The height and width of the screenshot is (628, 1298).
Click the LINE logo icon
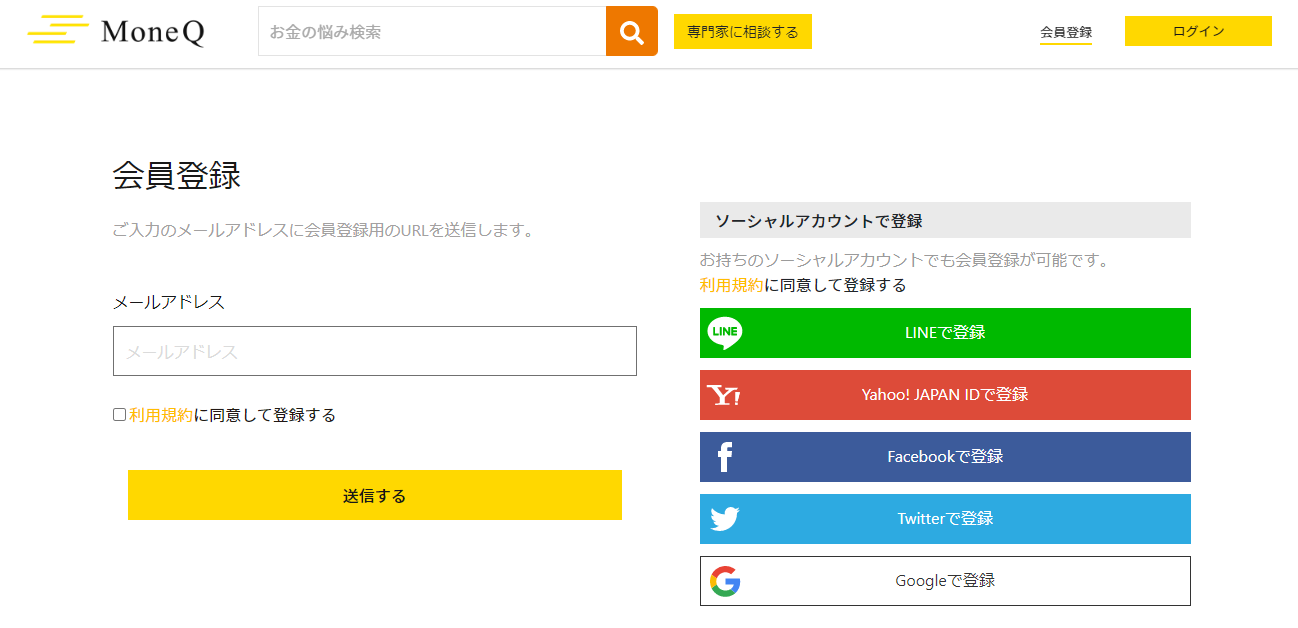pyautogui.click(x=725, y=333)
